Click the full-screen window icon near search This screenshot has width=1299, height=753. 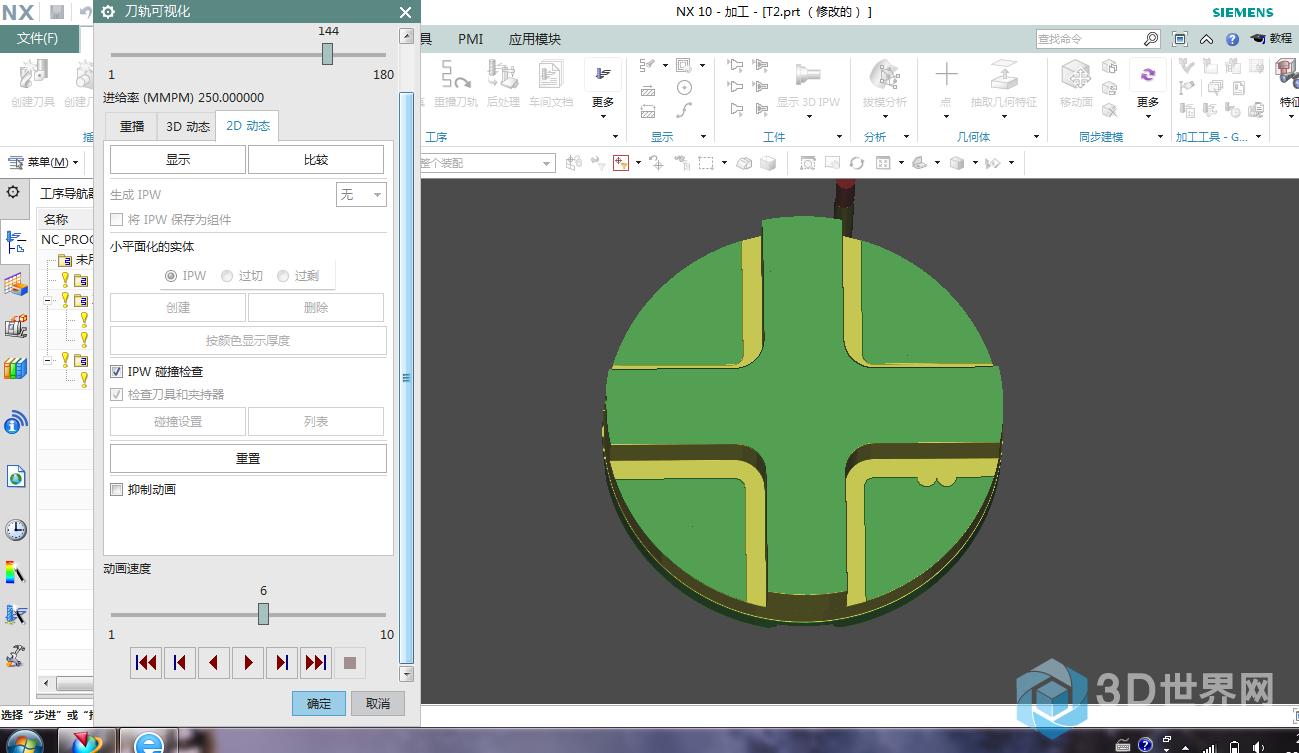1180,39
